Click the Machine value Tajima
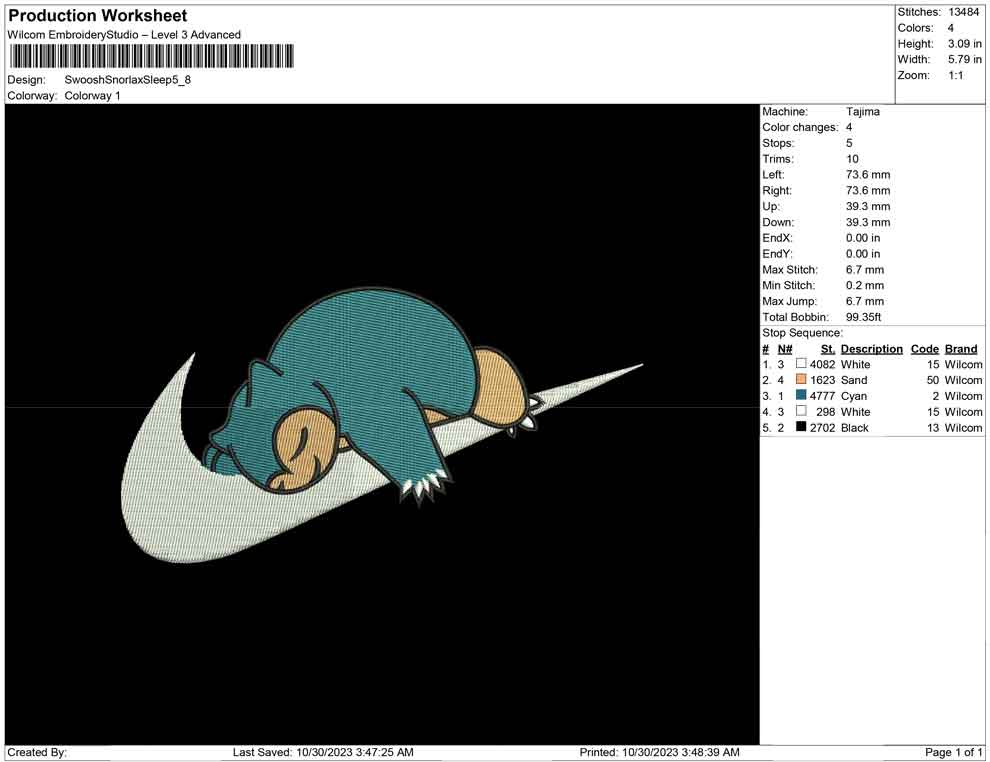The image size is (990, 762). point(862,112)
